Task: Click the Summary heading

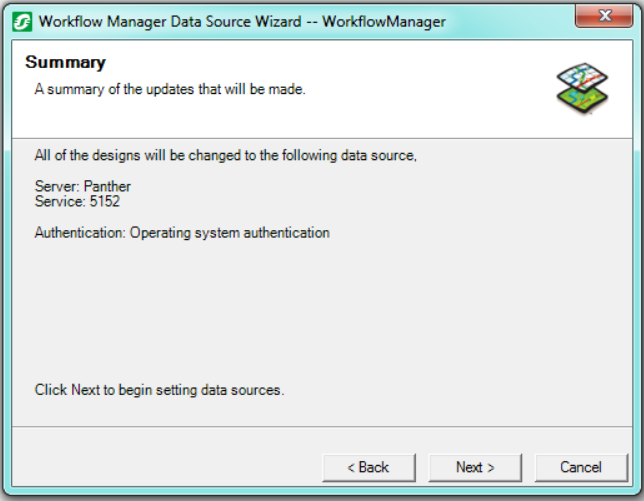Action: [x=65, y=62]
